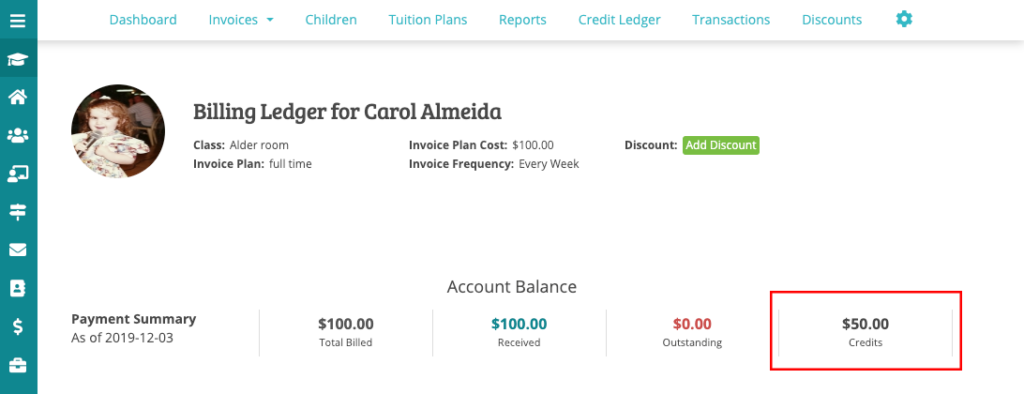Click the graduation cap sidebar icon

(x=18, y=59)
